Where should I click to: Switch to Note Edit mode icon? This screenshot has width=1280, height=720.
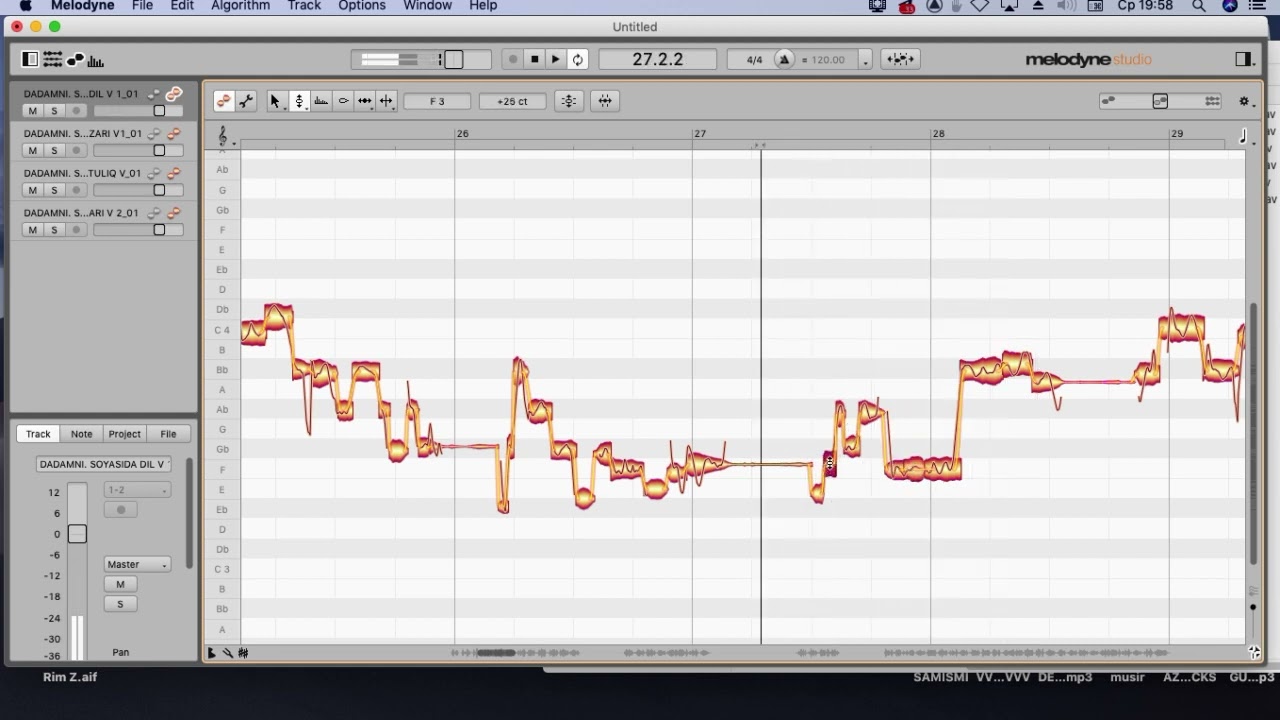224,101
